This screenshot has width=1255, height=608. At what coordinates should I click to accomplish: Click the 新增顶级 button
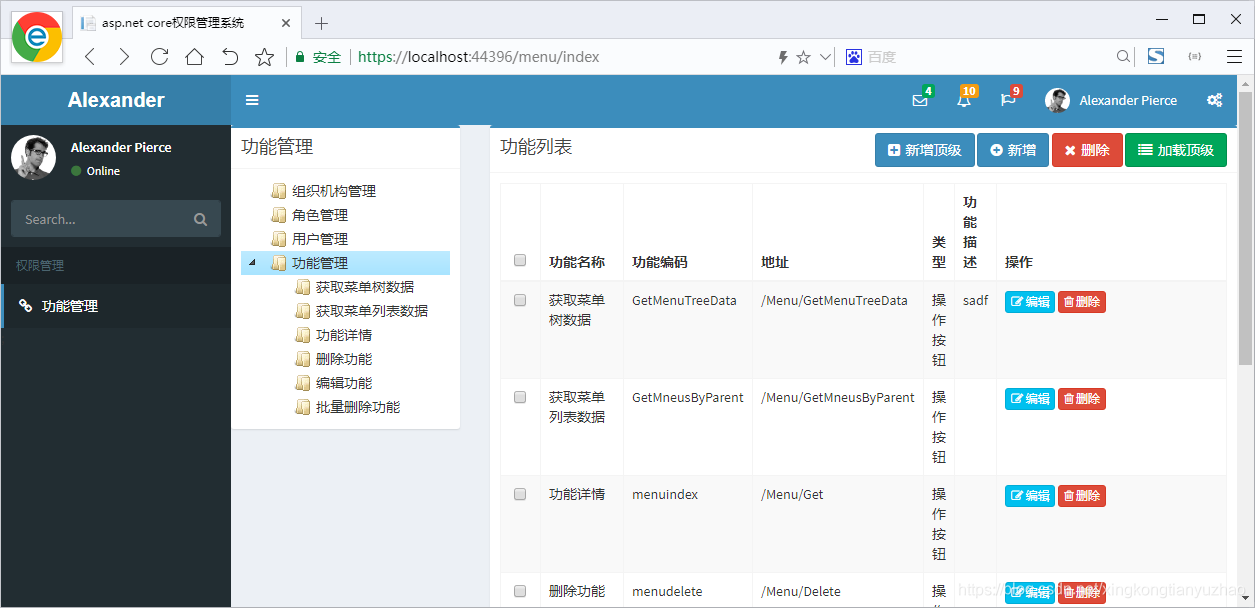point(924,149)
